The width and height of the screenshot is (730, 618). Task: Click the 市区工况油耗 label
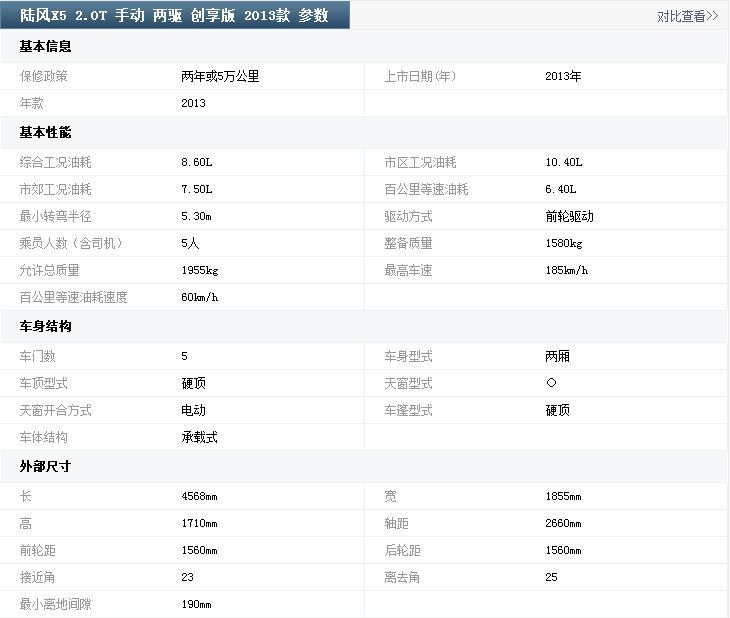[420, 163]
